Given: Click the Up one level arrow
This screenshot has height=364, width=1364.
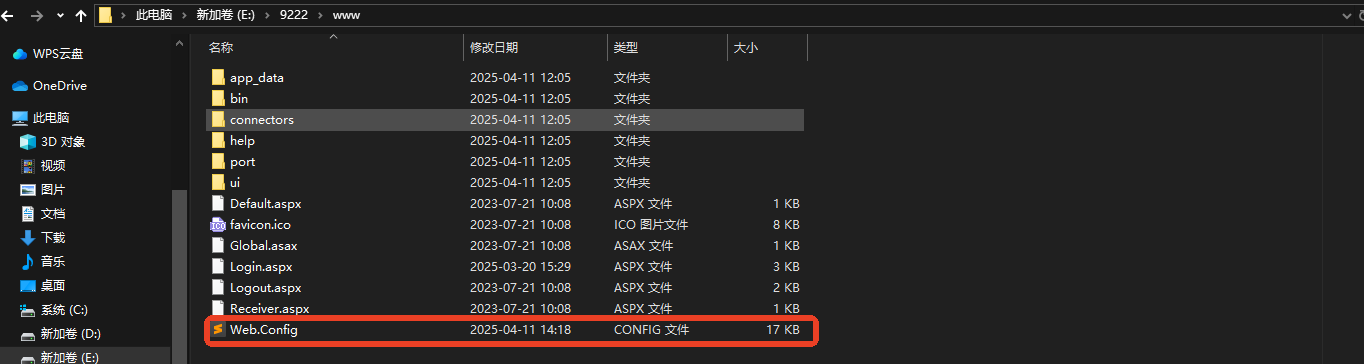Looking at the screenshot, I should point(80,16).
